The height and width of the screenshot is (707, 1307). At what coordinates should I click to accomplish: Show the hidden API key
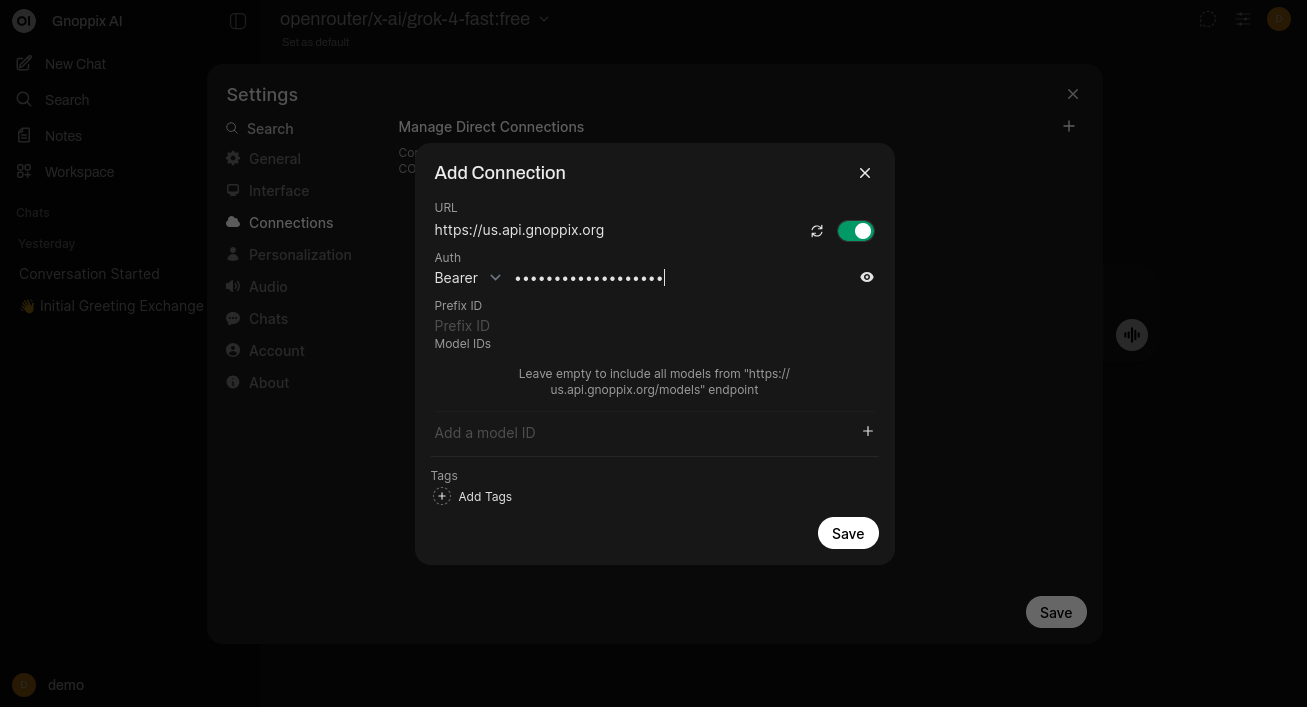(867, 277)
